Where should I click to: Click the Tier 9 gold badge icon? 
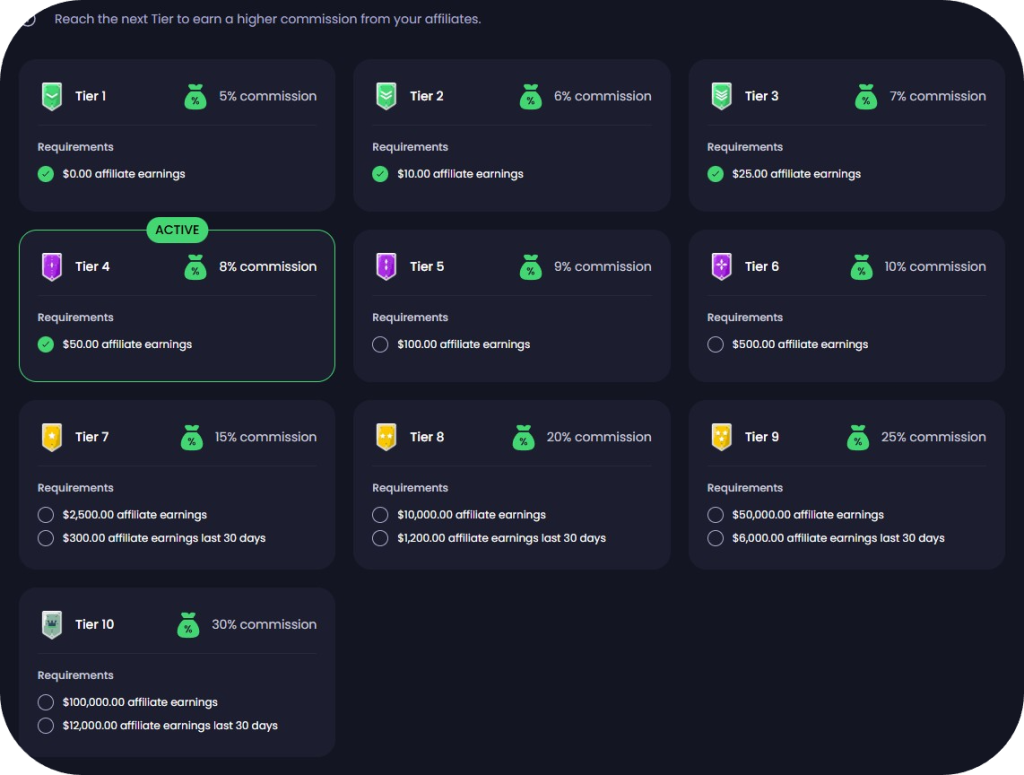tap(721, 437)
